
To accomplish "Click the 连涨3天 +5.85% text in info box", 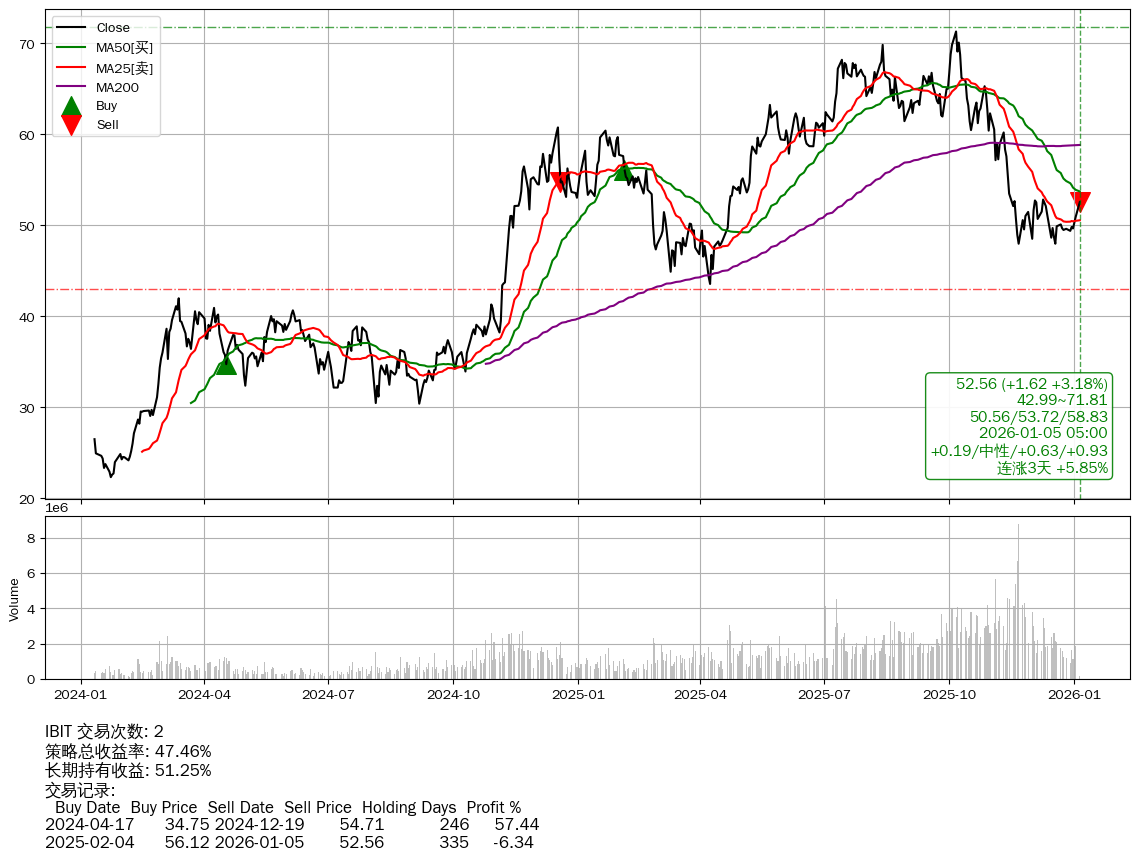I will (1052, 467).
